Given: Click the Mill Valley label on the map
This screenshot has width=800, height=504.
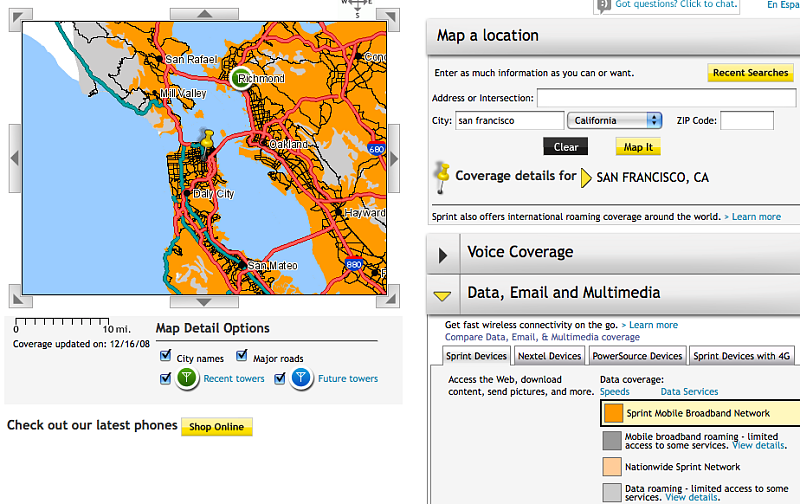Looking at the screenshot, I should point(183,93).
